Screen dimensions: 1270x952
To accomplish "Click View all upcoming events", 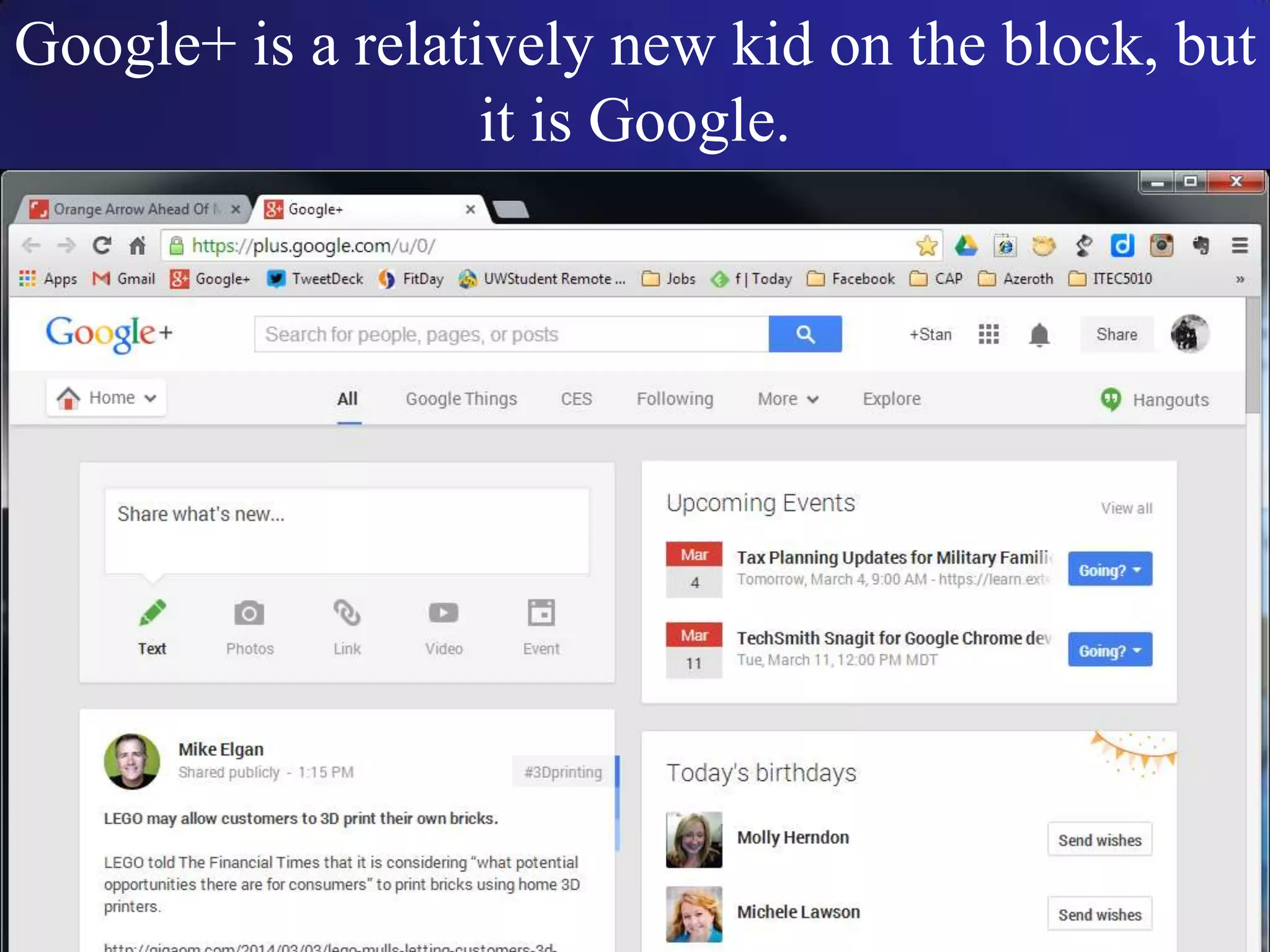I will point(1126,508).
